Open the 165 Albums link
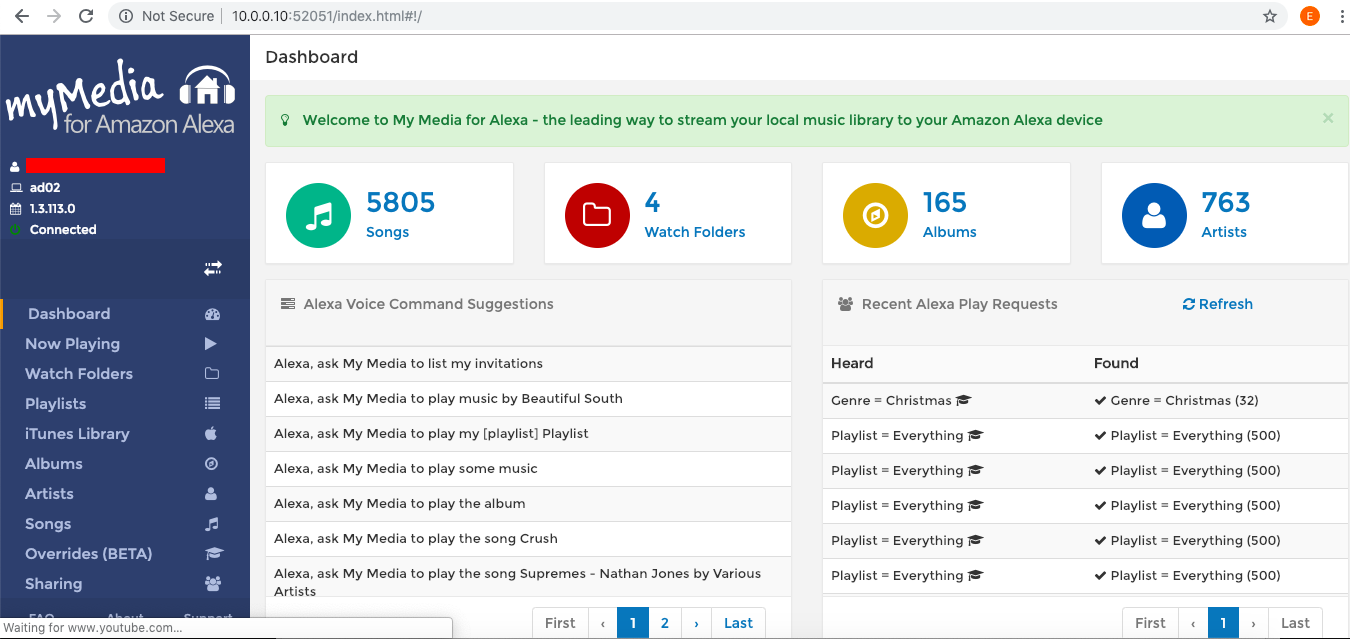Viewport: 1350px width, 639px height. (950, 214)
